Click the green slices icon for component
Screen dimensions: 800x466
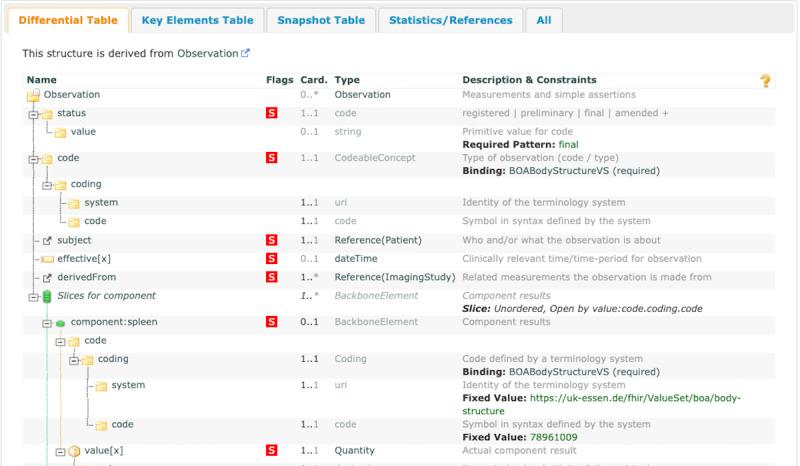[x=46, y=296]
